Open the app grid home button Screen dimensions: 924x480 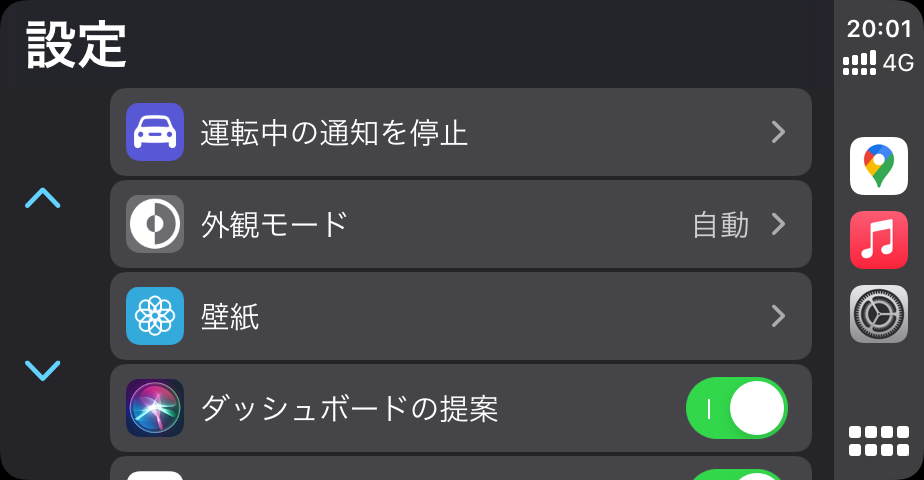click(x=879, y=441)
